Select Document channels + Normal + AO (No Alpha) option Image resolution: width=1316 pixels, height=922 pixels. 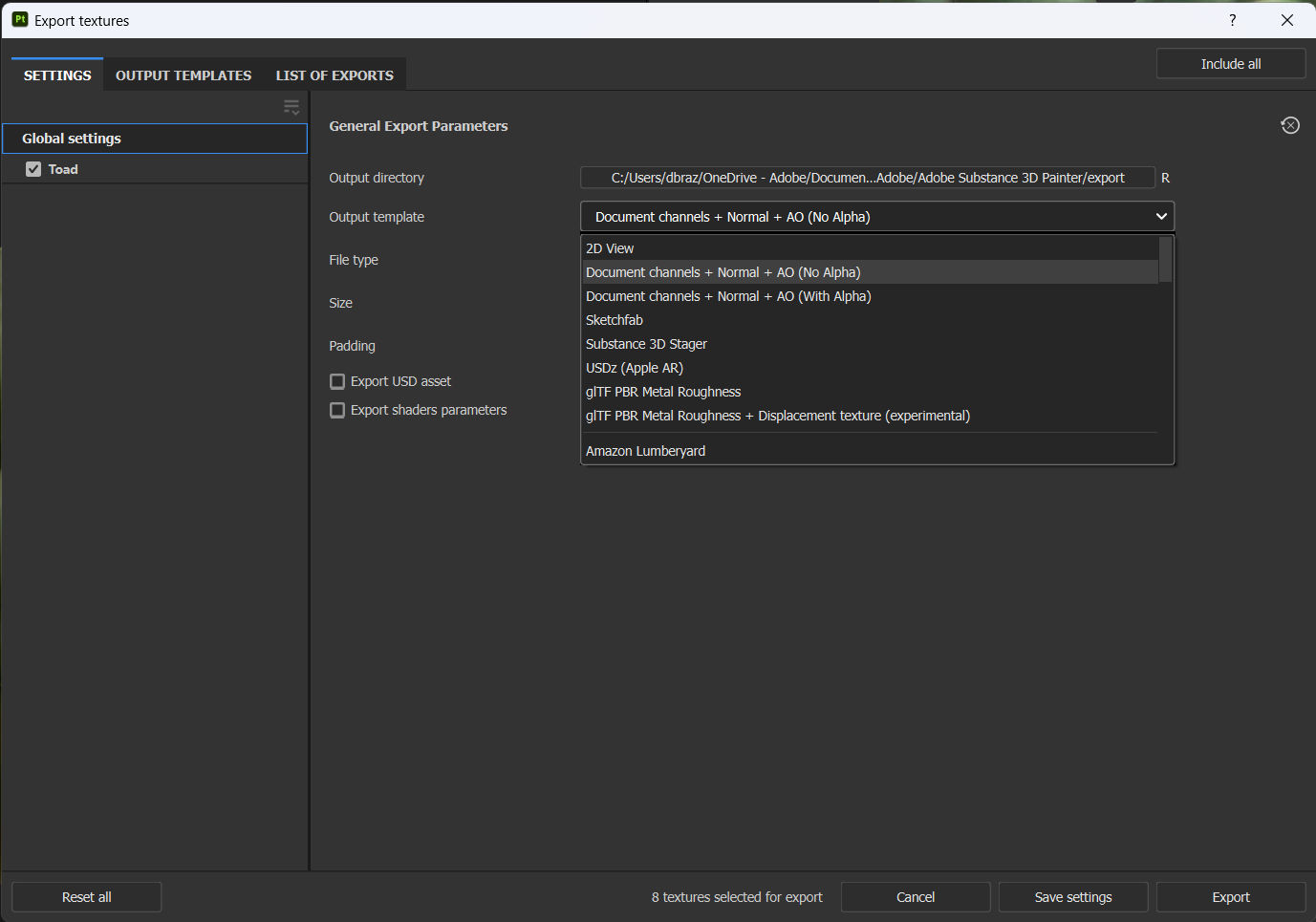coord(870,272)
